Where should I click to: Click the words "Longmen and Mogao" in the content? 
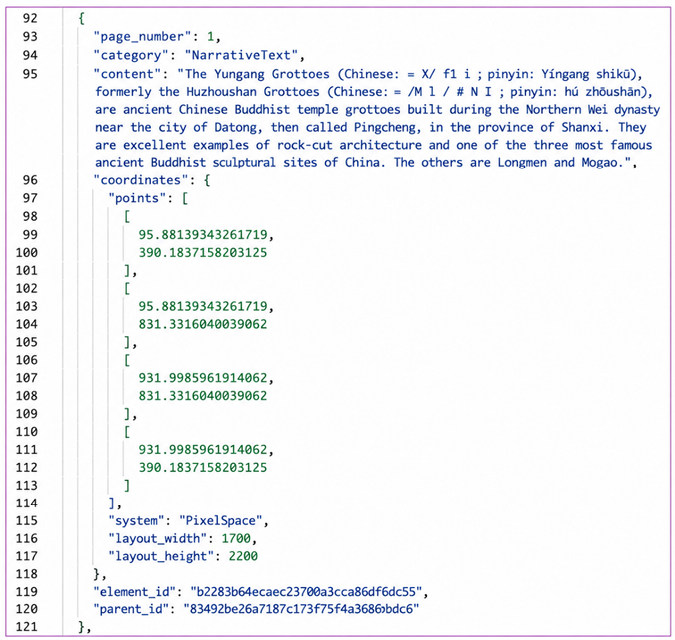(557, 163)
